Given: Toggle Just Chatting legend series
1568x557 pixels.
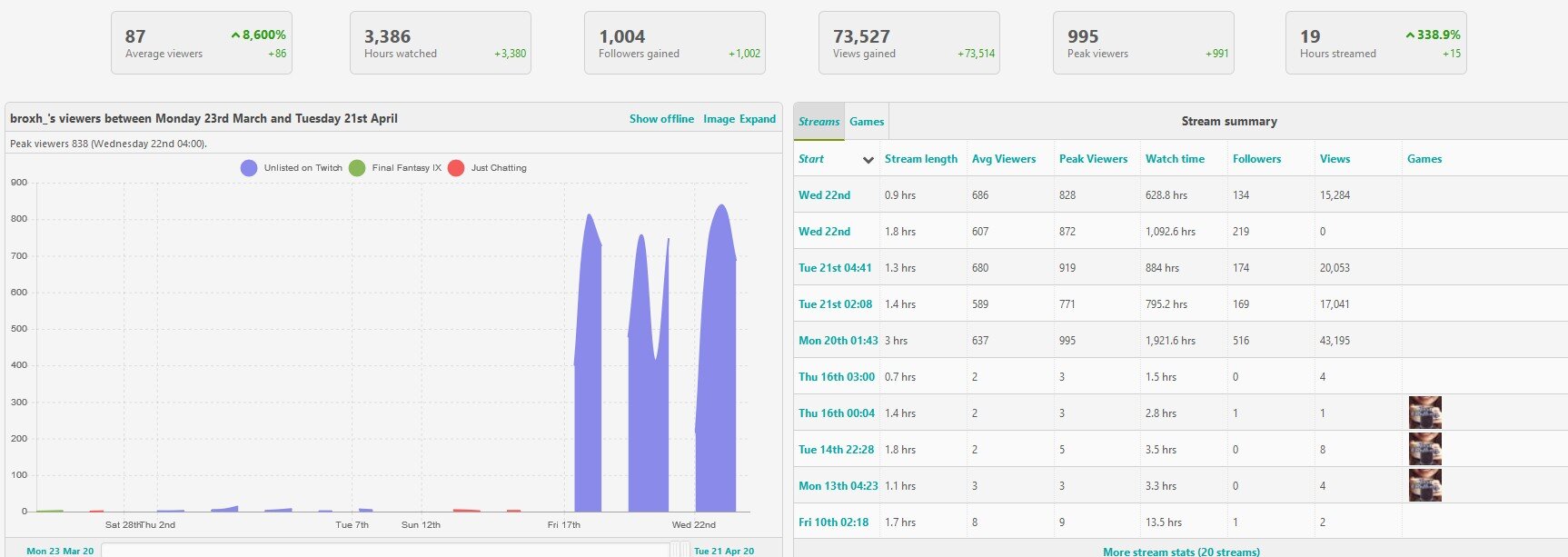Looking at the screenshot, I should click(456, 168).
